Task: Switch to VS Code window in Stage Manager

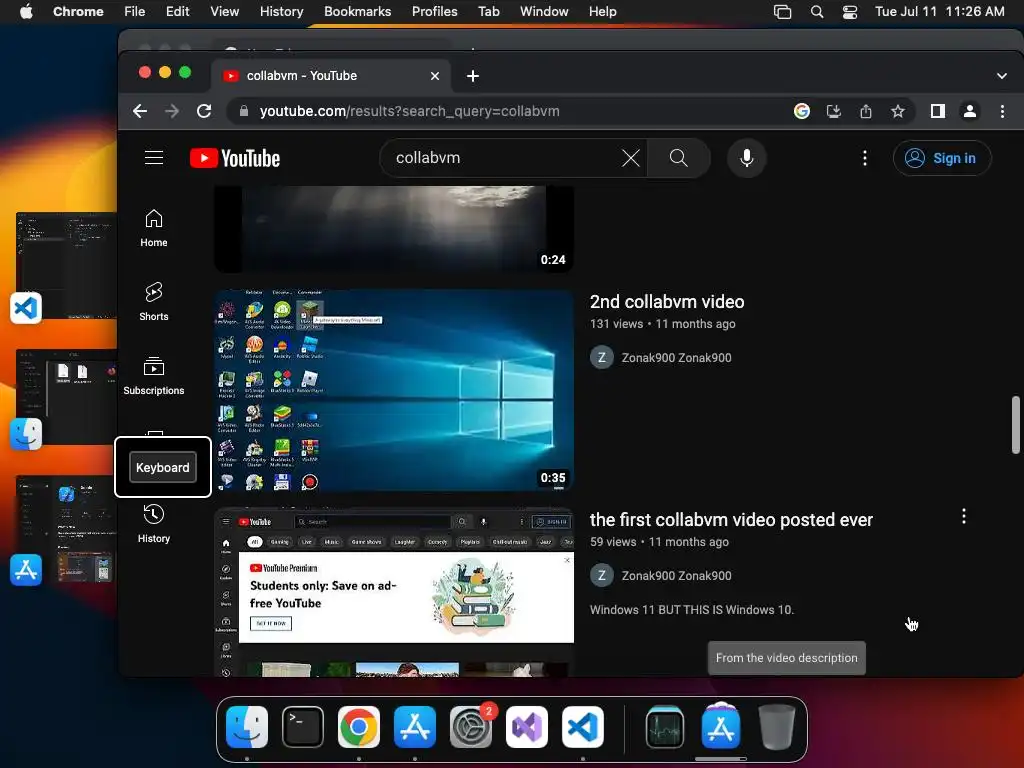Action: (x=65, y=266)
